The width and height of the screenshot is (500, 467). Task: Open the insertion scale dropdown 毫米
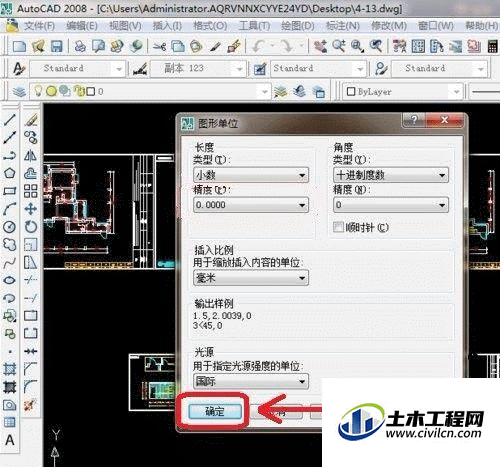pyautogui.click(x=251, y=278)
